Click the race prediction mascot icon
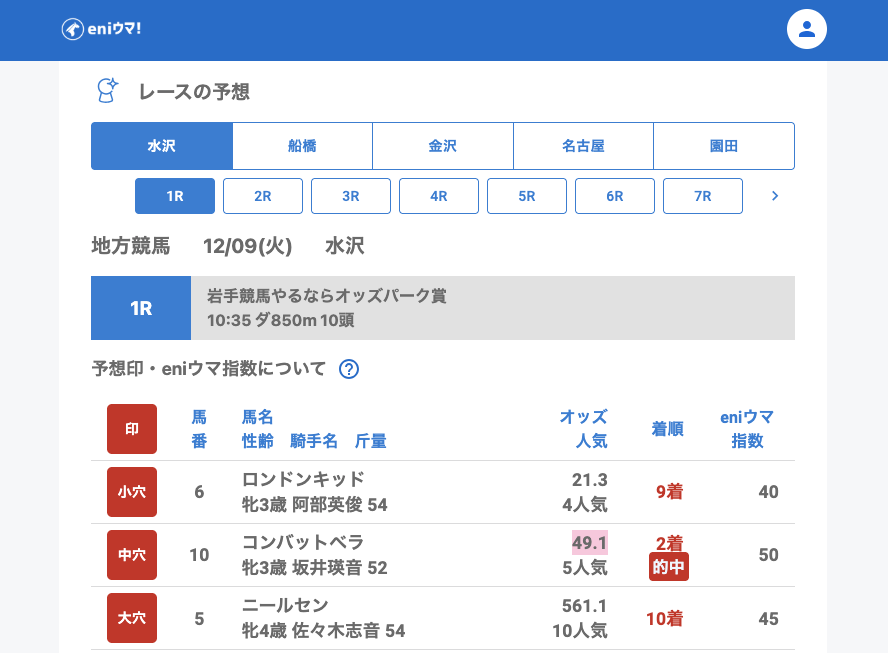Viewport: 888px width, 653px height. tap(106, 91)
